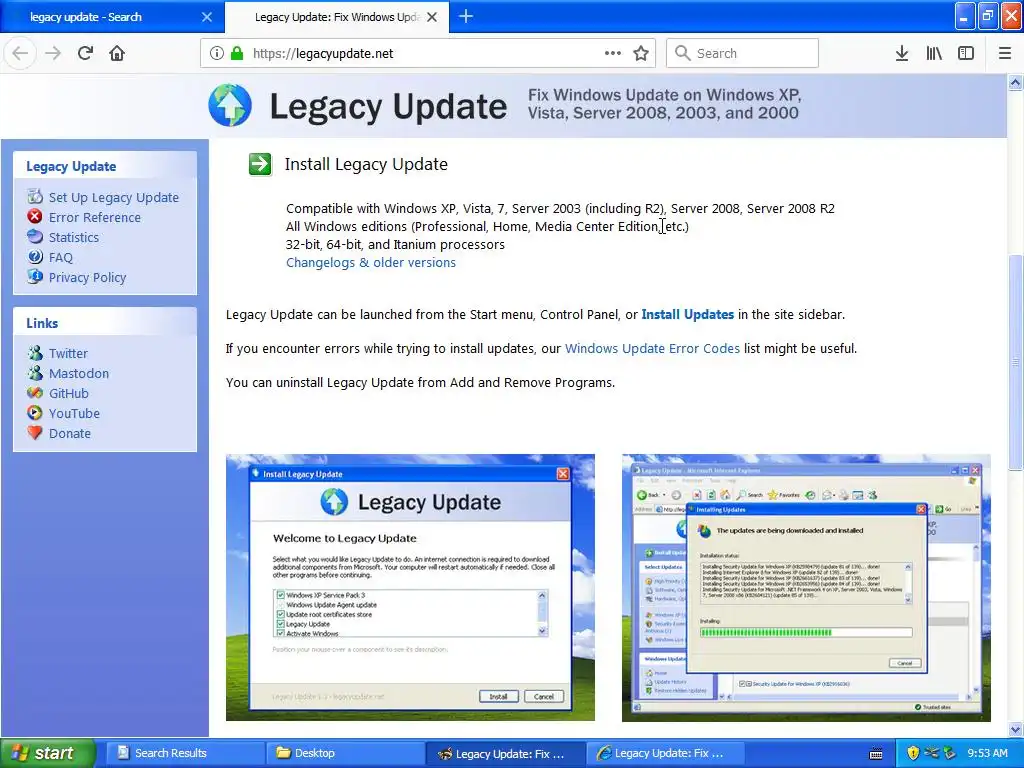Click the FAQ question mark icon
1024x768 pixels.
(x=35, y=257)
